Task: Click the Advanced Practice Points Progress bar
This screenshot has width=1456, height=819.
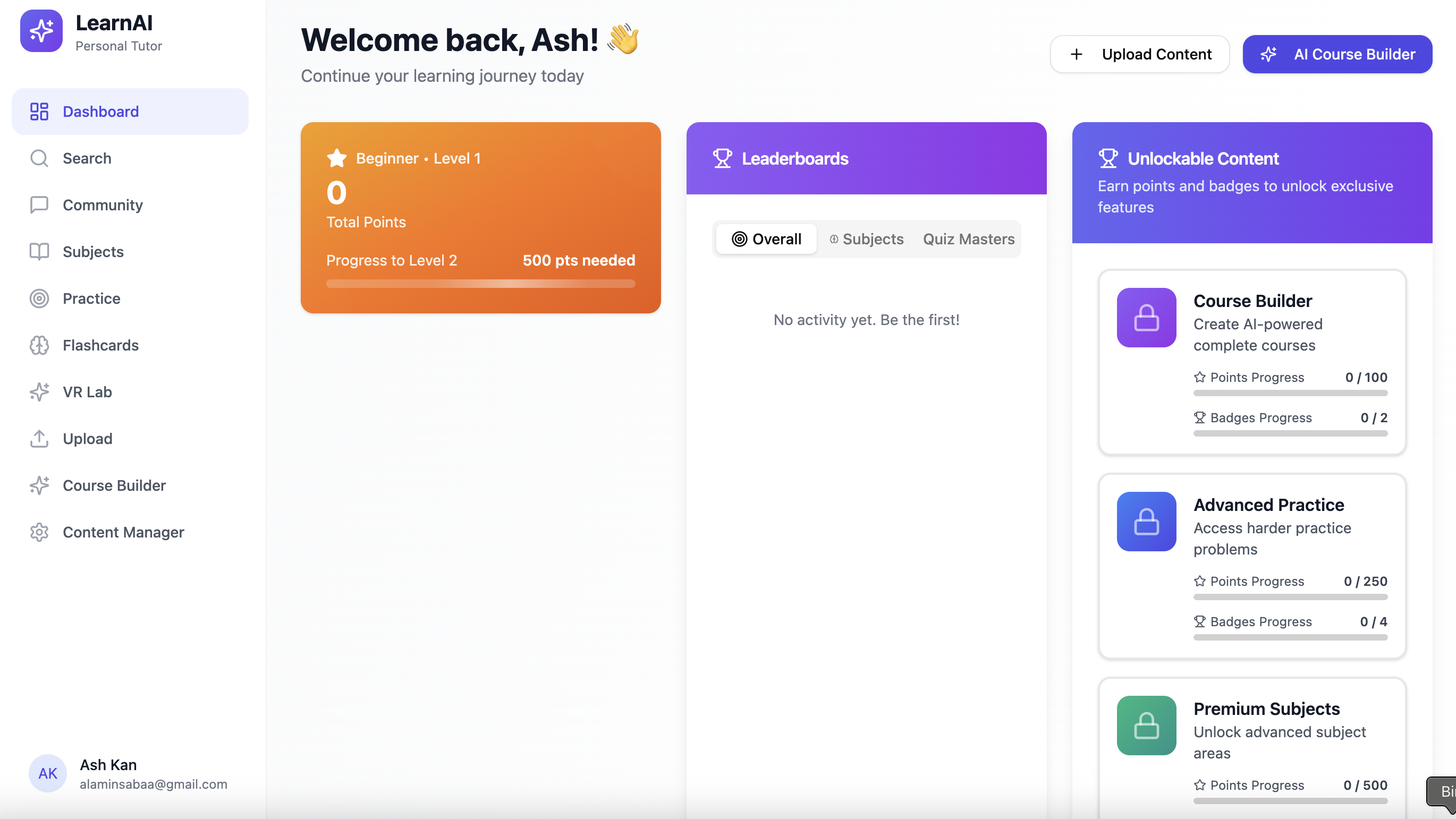Action: point(1290,597)
